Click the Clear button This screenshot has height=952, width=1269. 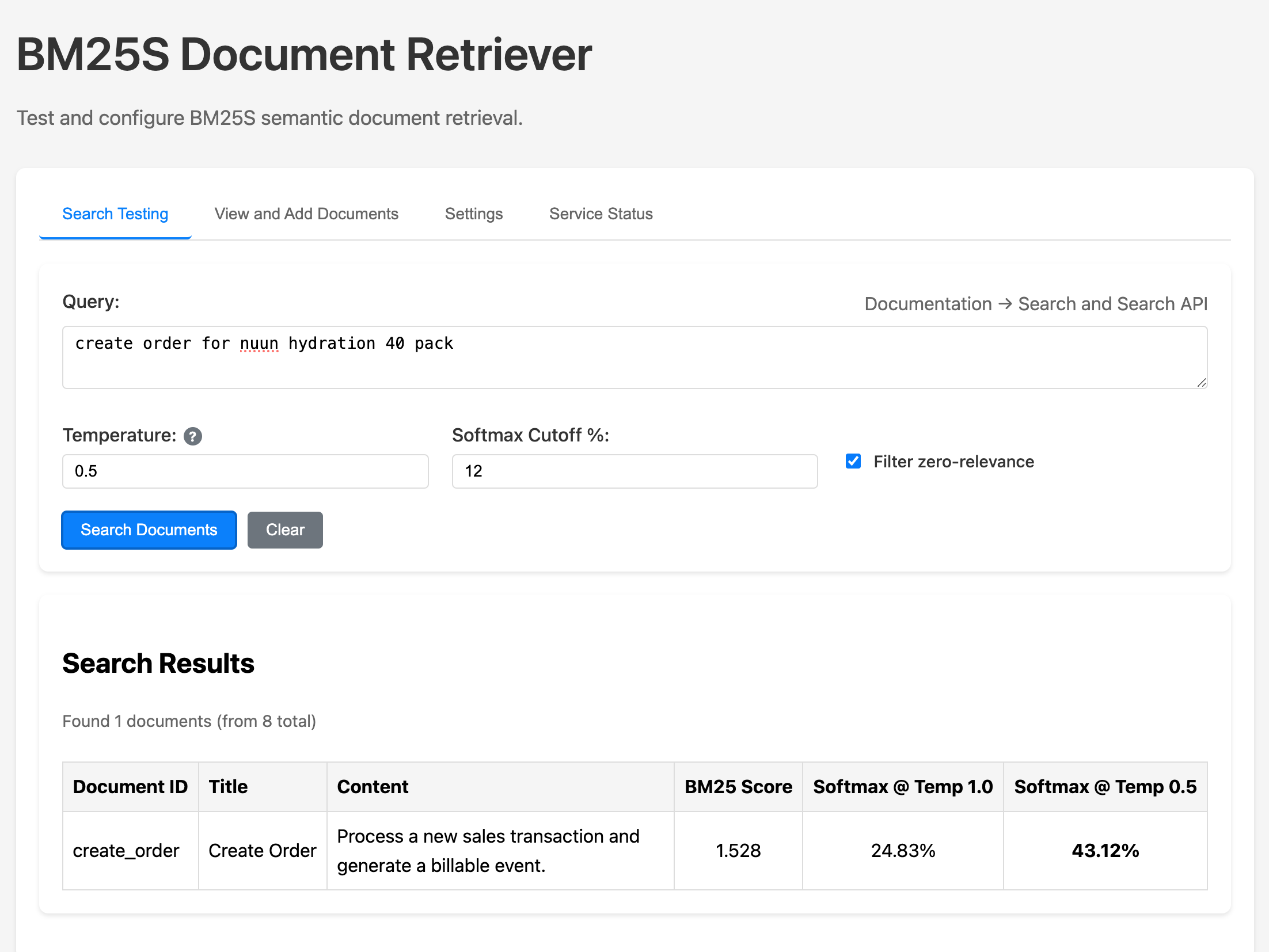[x=285, y=530]
